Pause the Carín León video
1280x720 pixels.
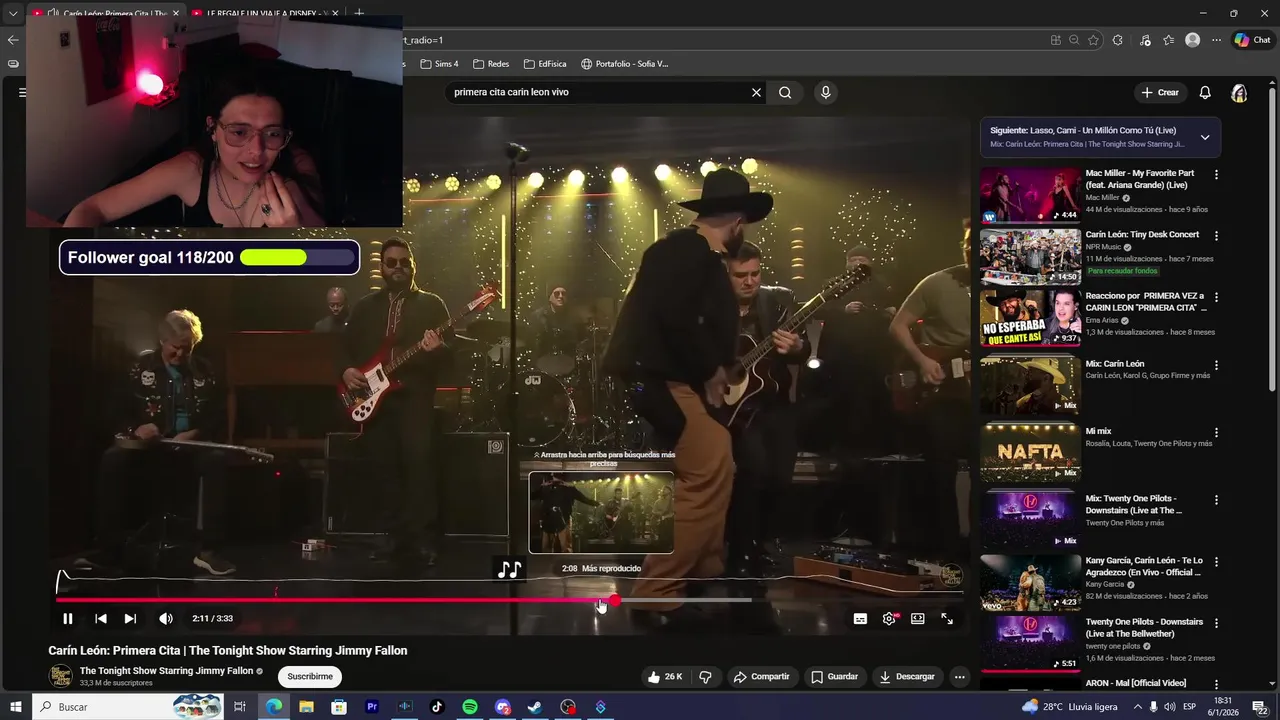click(68, 619)
